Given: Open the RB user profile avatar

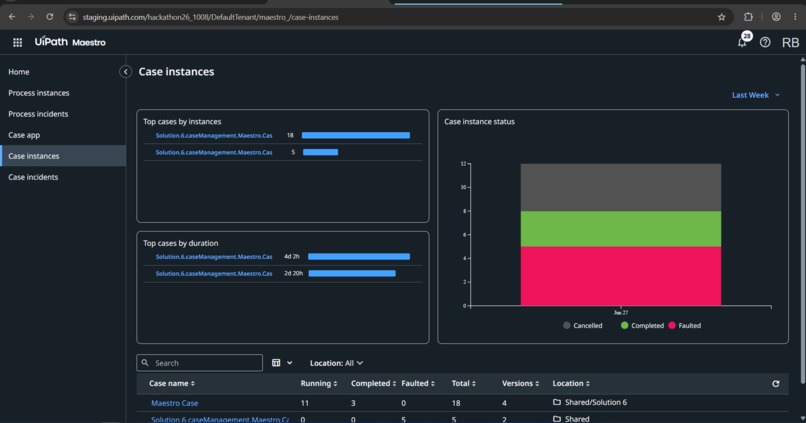Looking at the screenshot, I should (790, 43).
